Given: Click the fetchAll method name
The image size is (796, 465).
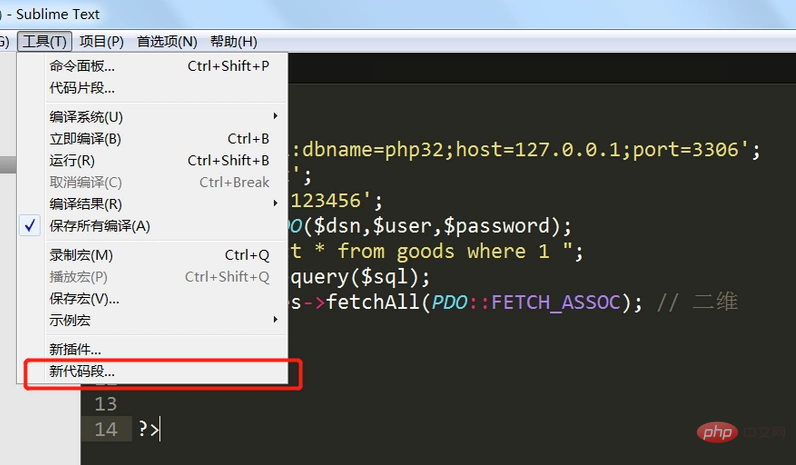Looking at the screenshot, I should [373, 302].
